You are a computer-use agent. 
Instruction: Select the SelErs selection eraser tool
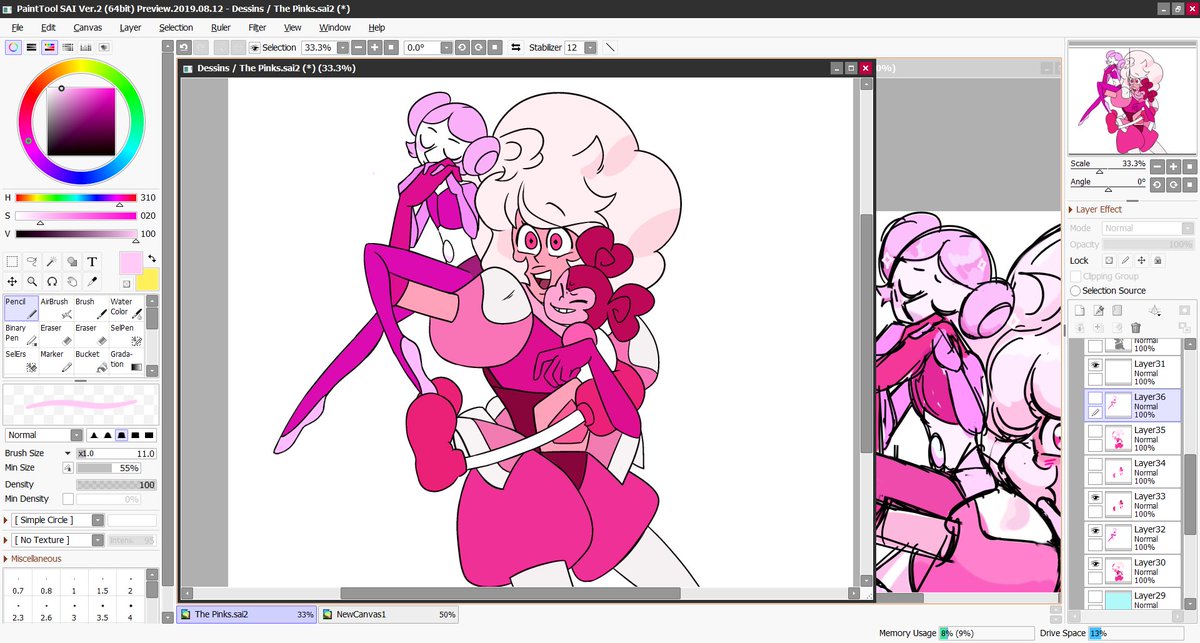pyautogui.click(x=21, y=361)
